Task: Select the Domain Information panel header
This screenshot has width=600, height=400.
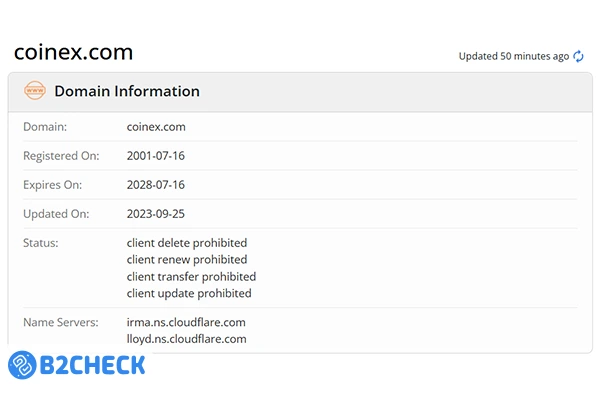Action: tap(300, 91)
